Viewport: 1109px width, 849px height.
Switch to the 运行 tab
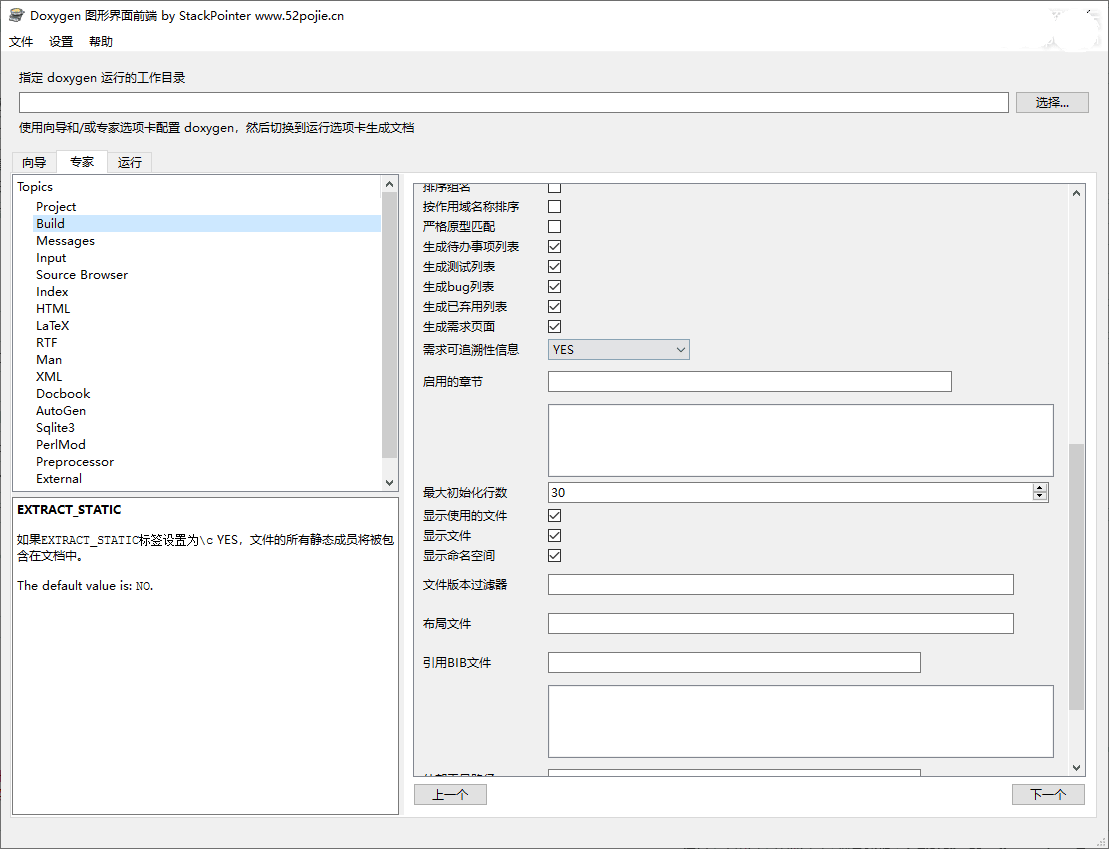(x=129, y=163)
